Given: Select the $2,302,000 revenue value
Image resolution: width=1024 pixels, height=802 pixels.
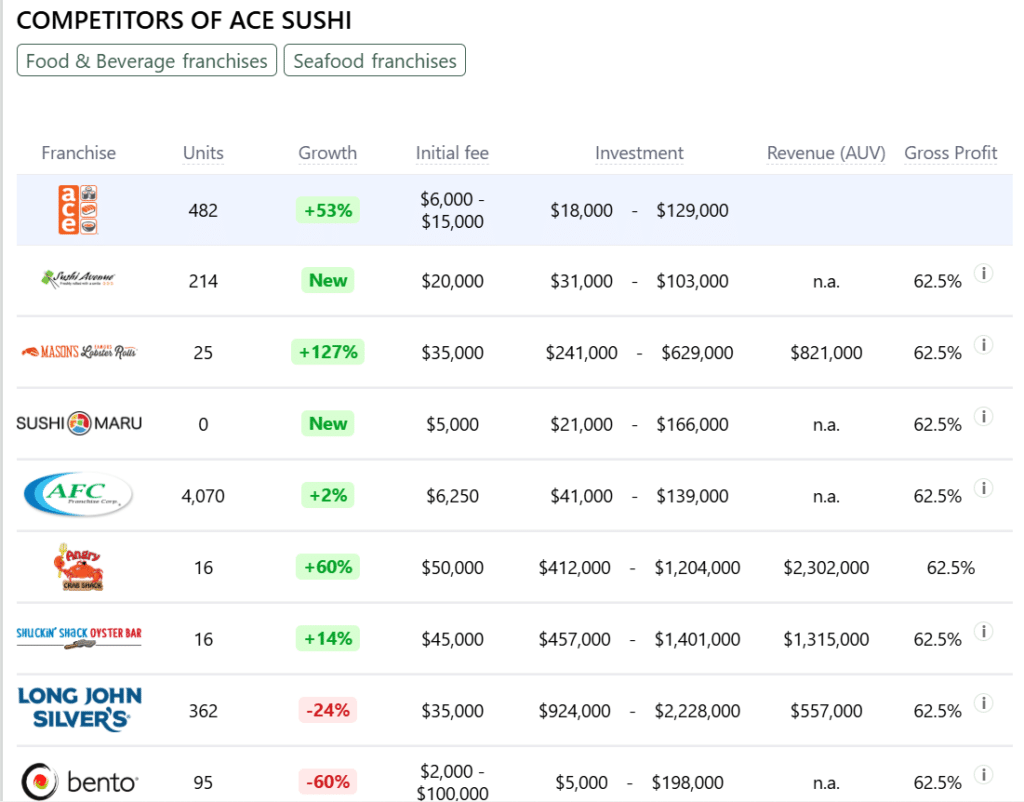Looking at the screenshot, I should tap(826, 568).
